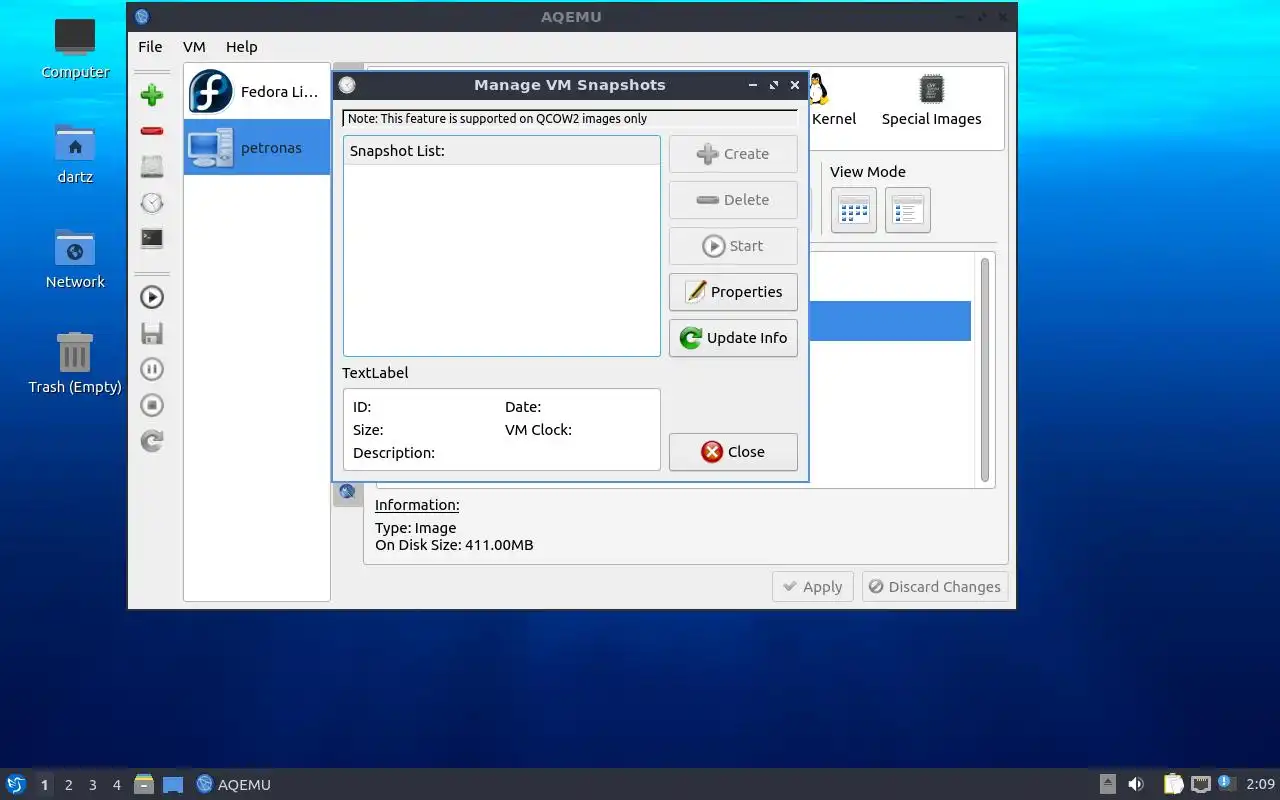The image size is (1280, 800).
Task: Open the update notification tray icon
Action: (x=1227, y=784)
